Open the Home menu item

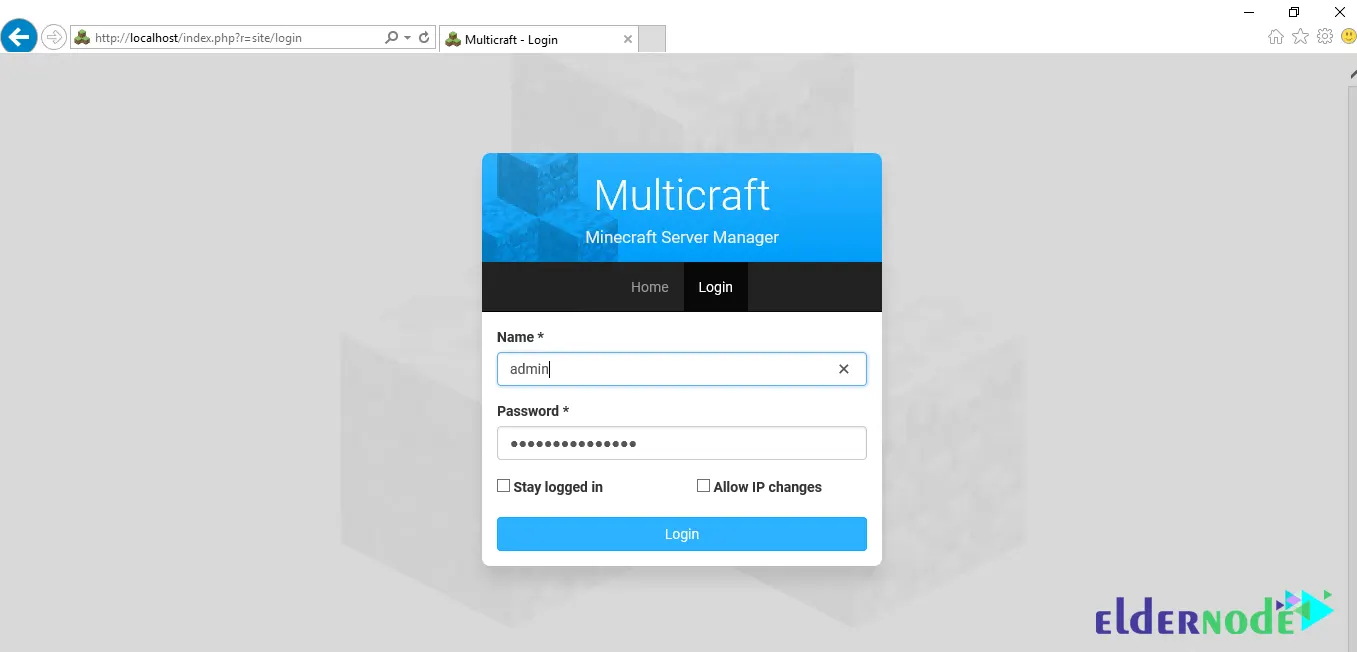pyautogui.click(x=650, y=287)
